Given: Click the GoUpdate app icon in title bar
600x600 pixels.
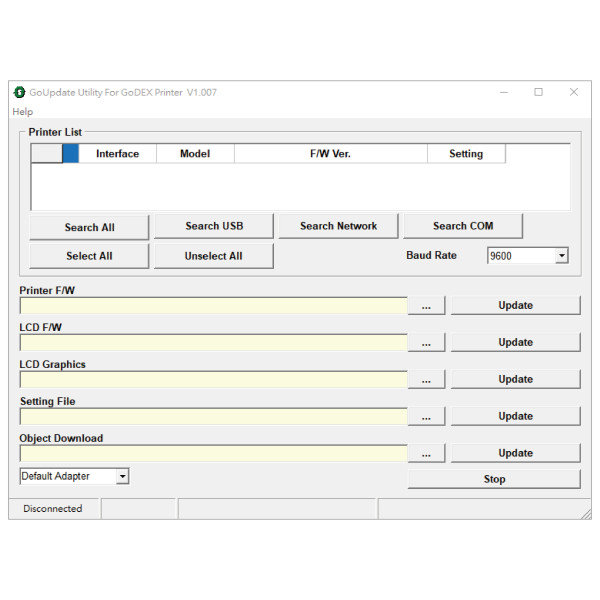Looking at the screenshot, I should coord(19,92).
